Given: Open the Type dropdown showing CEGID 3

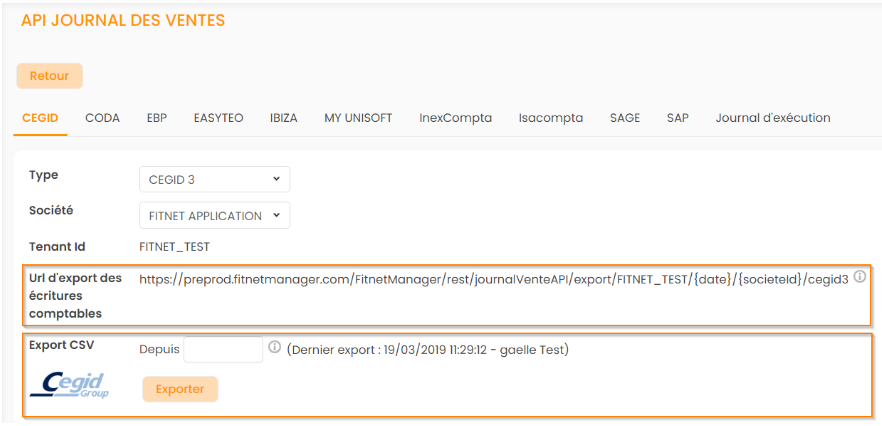Looking at the screenshot, I should tap(214, 179).
